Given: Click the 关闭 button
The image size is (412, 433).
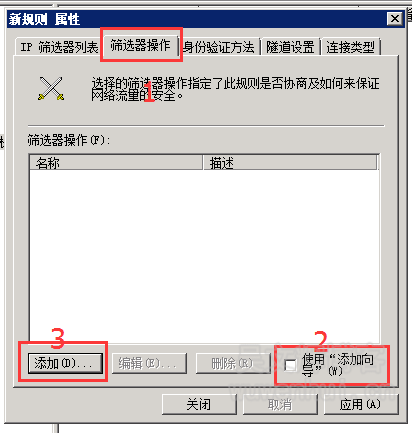Looking at the screenshot, I should pyautogui.click(x=199, y=404).
